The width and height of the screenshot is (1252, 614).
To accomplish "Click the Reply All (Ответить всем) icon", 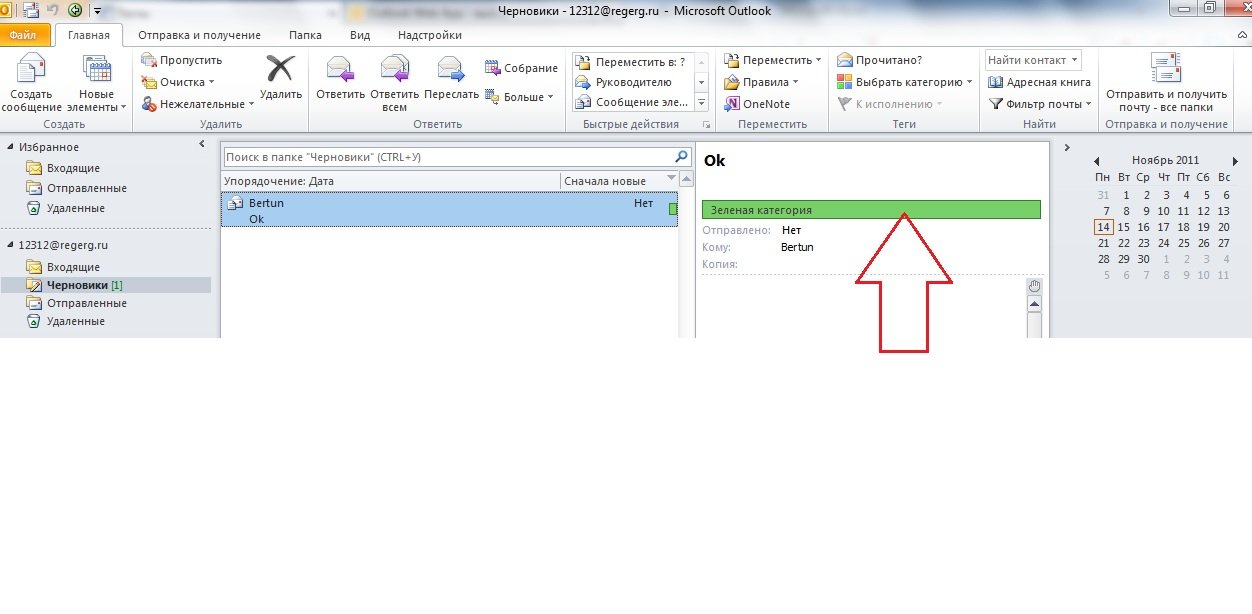I will pos(395,70).
